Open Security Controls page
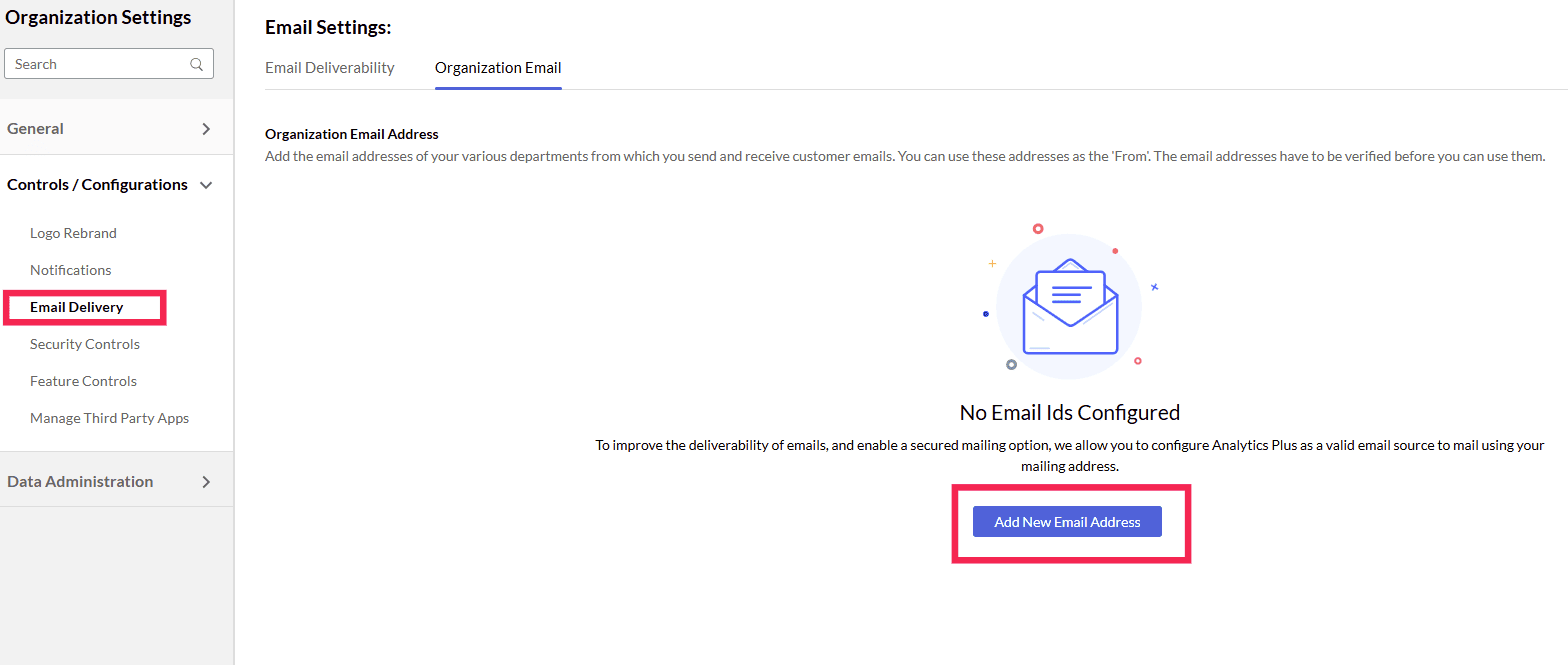This screenshot has height=665, width=1568. [85, 344]
